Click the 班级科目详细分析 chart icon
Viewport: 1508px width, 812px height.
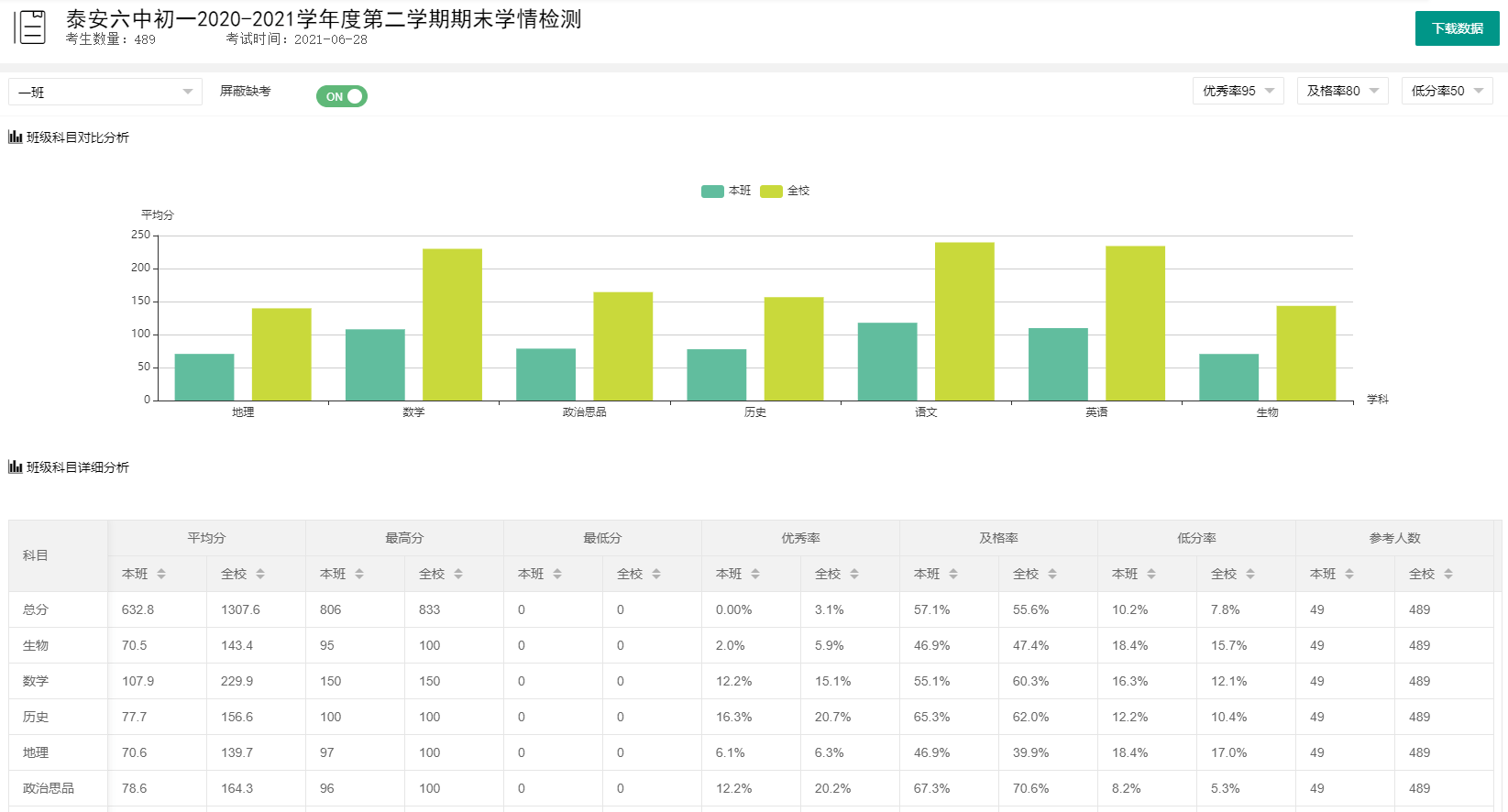tap(15, 466)
